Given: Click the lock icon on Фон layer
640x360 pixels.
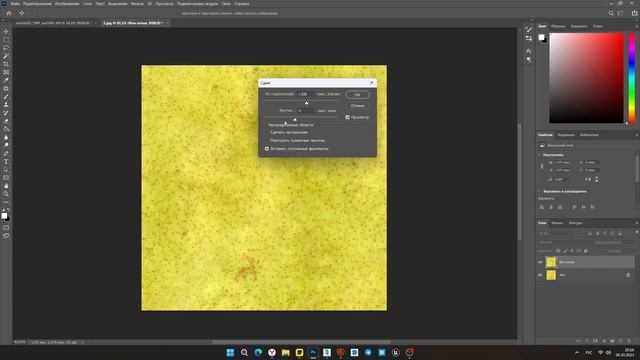Looking at the screenshot, I should (628, 275).
